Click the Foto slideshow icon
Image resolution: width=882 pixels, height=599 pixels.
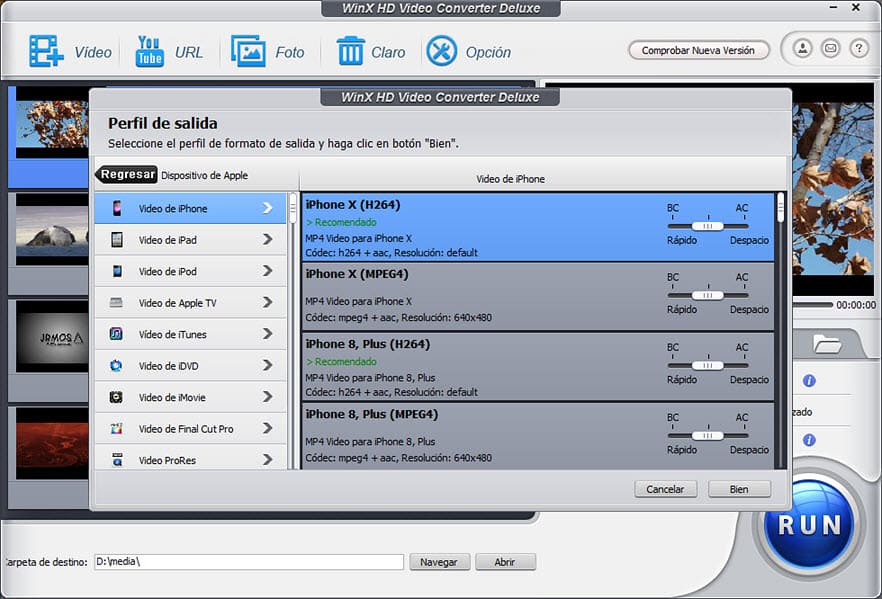point(248,51)
